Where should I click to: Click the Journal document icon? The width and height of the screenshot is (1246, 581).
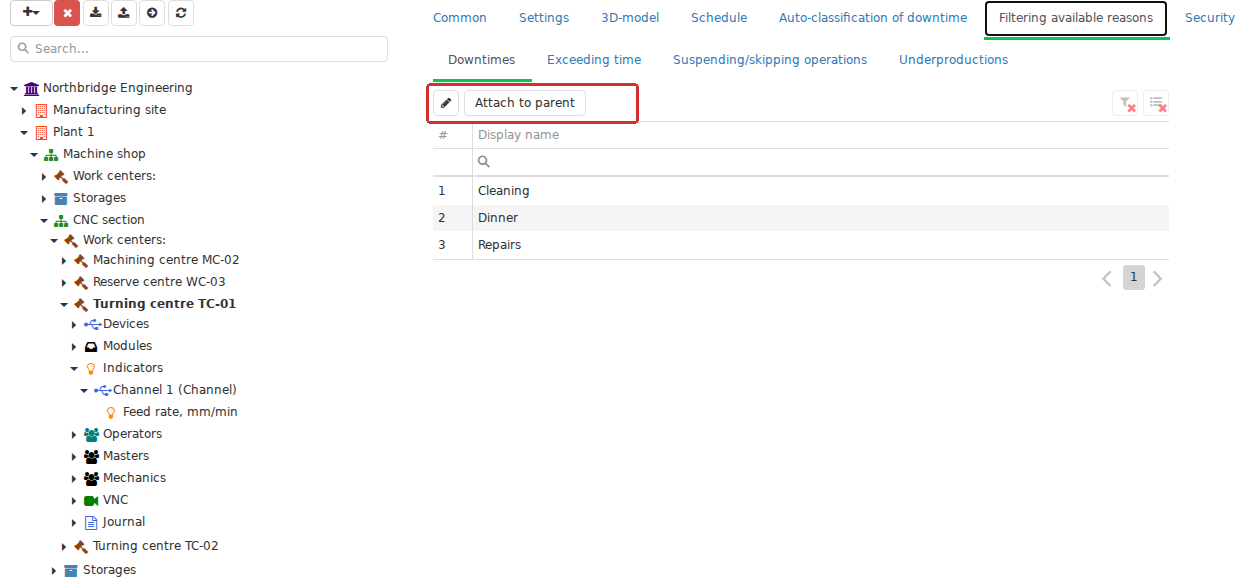91,522
